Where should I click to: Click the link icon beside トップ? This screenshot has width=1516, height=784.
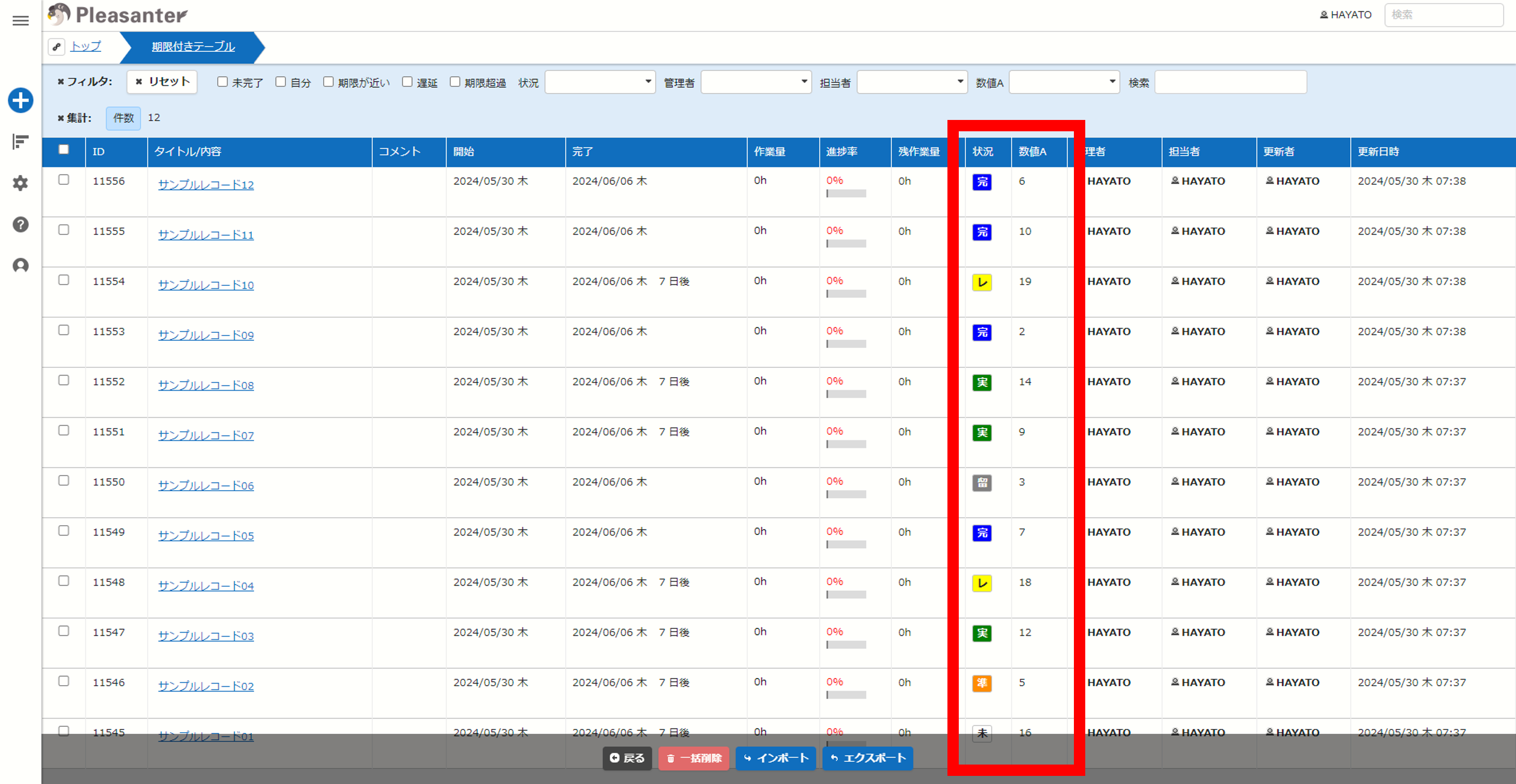[57, 46]
